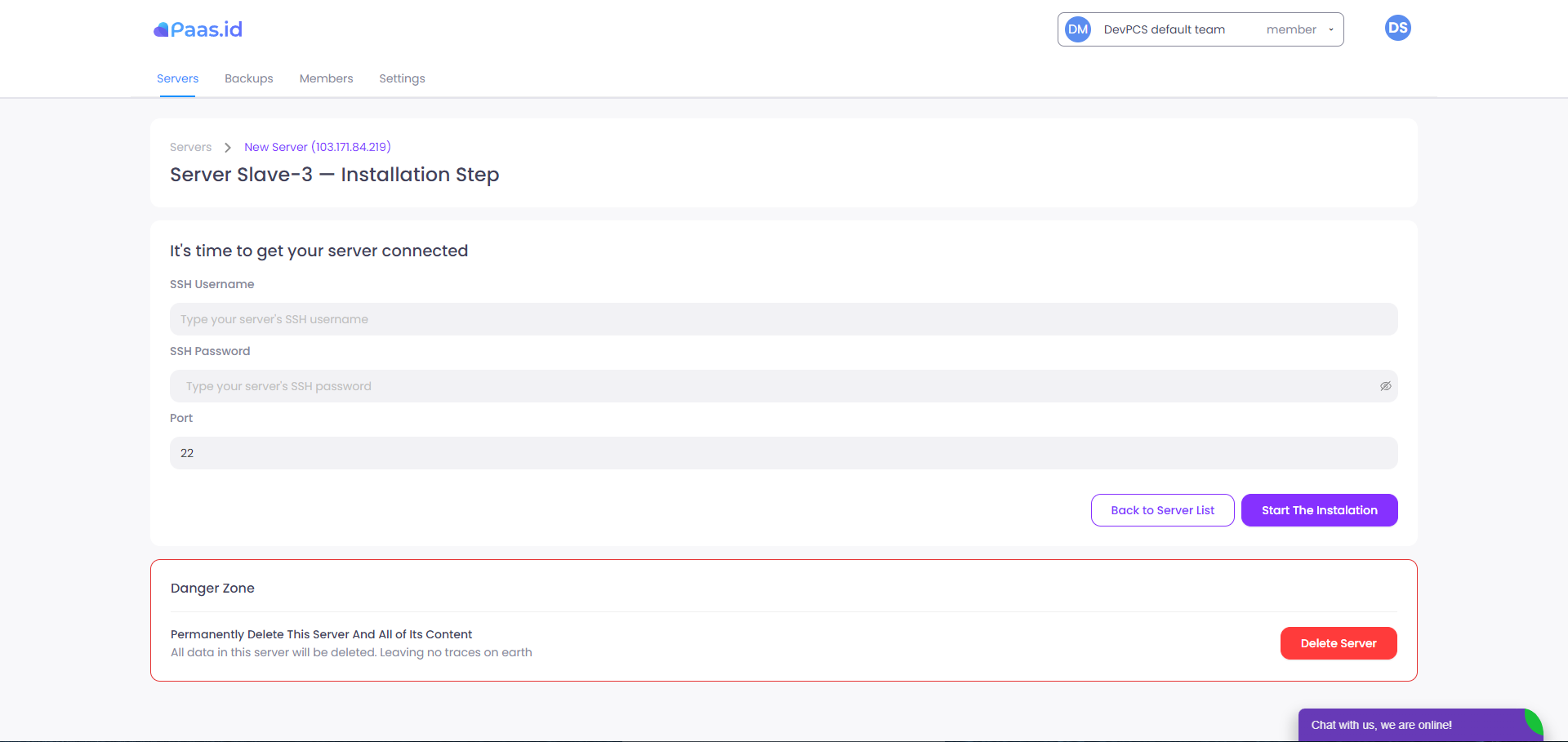The width and height of the screenshot is (1568, 742).
Task: Click the green chat status indicator
Action: [1534, 722]
